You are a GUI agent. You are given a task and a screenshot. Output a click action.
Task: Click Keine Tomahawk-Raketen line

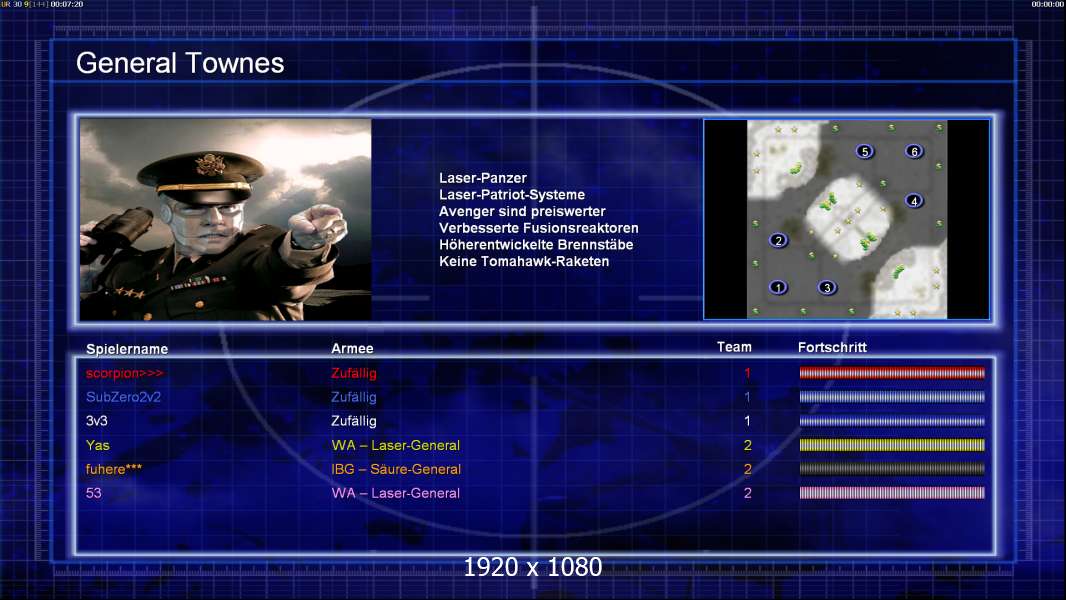pos(524,261)
